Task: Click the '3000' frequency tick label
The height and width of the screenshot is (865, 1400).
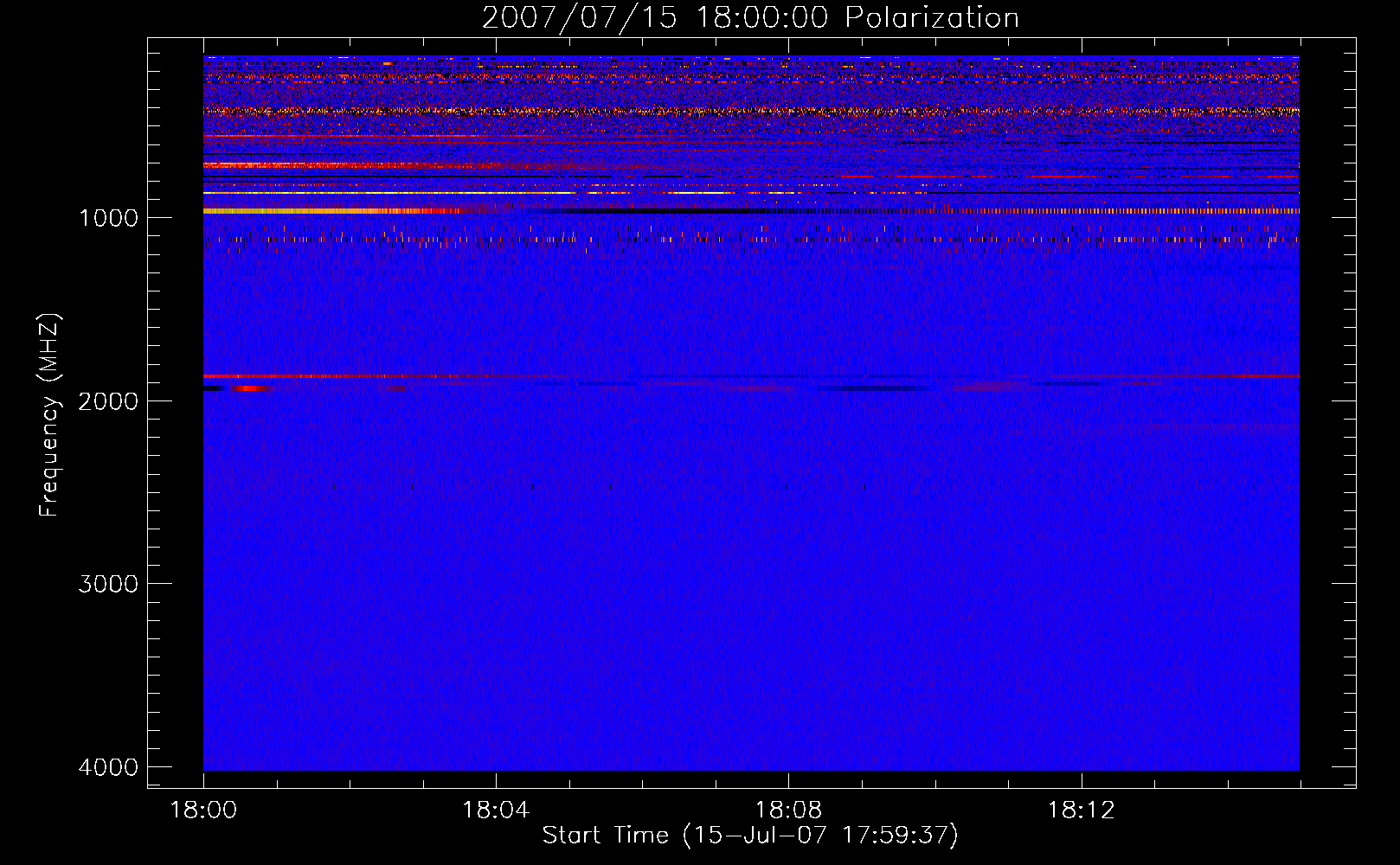Action: pyautogui.click(x=108, y=584)
